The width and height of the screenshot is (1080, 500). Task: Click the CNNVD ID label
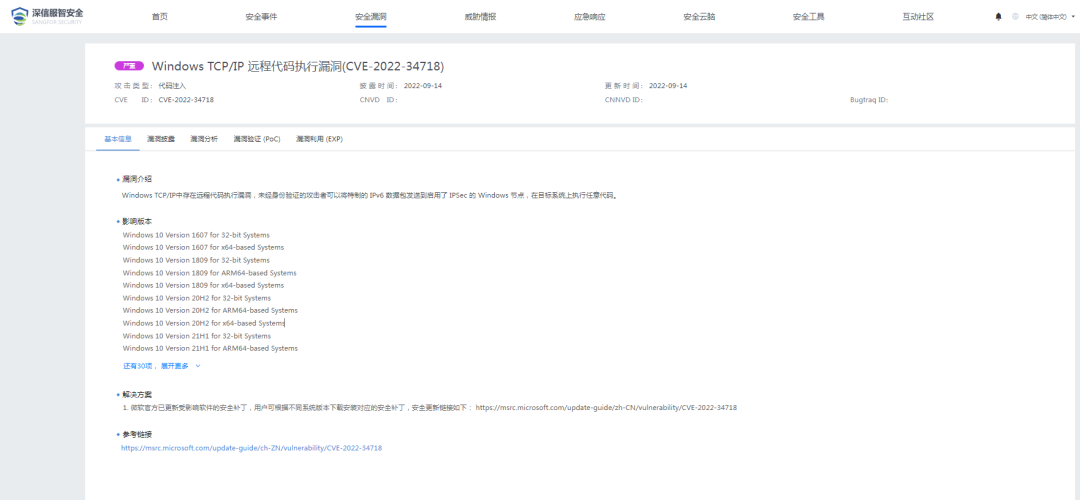pos(623,100)
